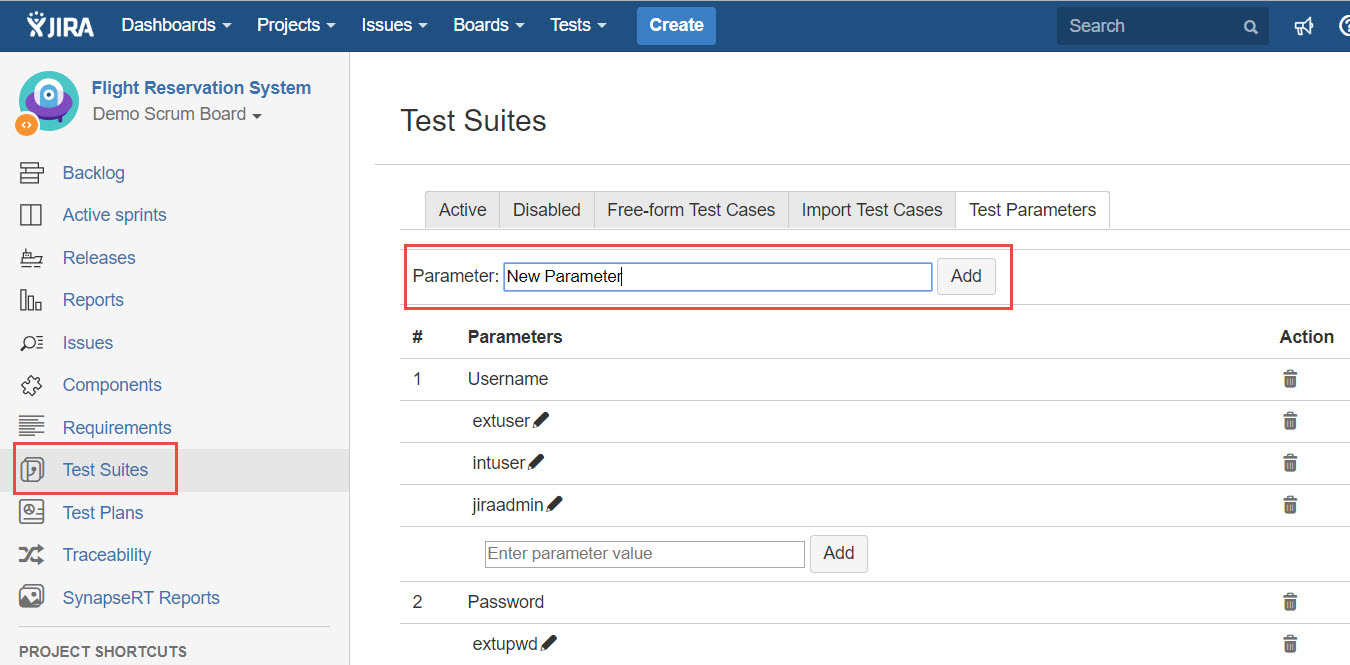Open the Tests menu
The image size is (1350, 665).
578,25
